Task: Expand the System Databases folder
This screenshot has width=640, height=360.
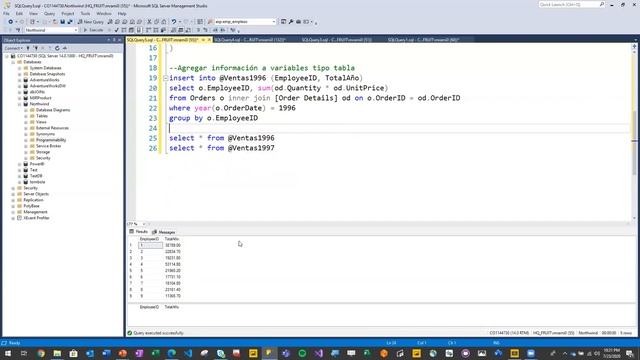Action: point(19,68)
